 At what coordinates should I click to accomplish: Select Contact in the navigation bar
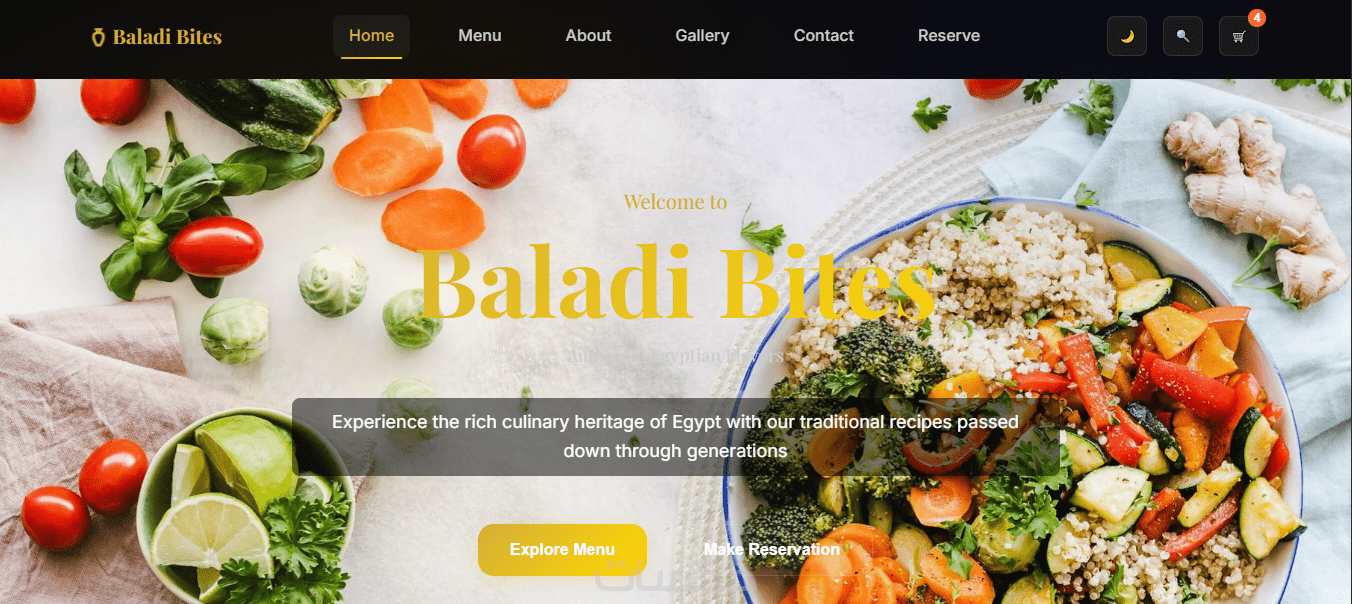coord(824,36)
